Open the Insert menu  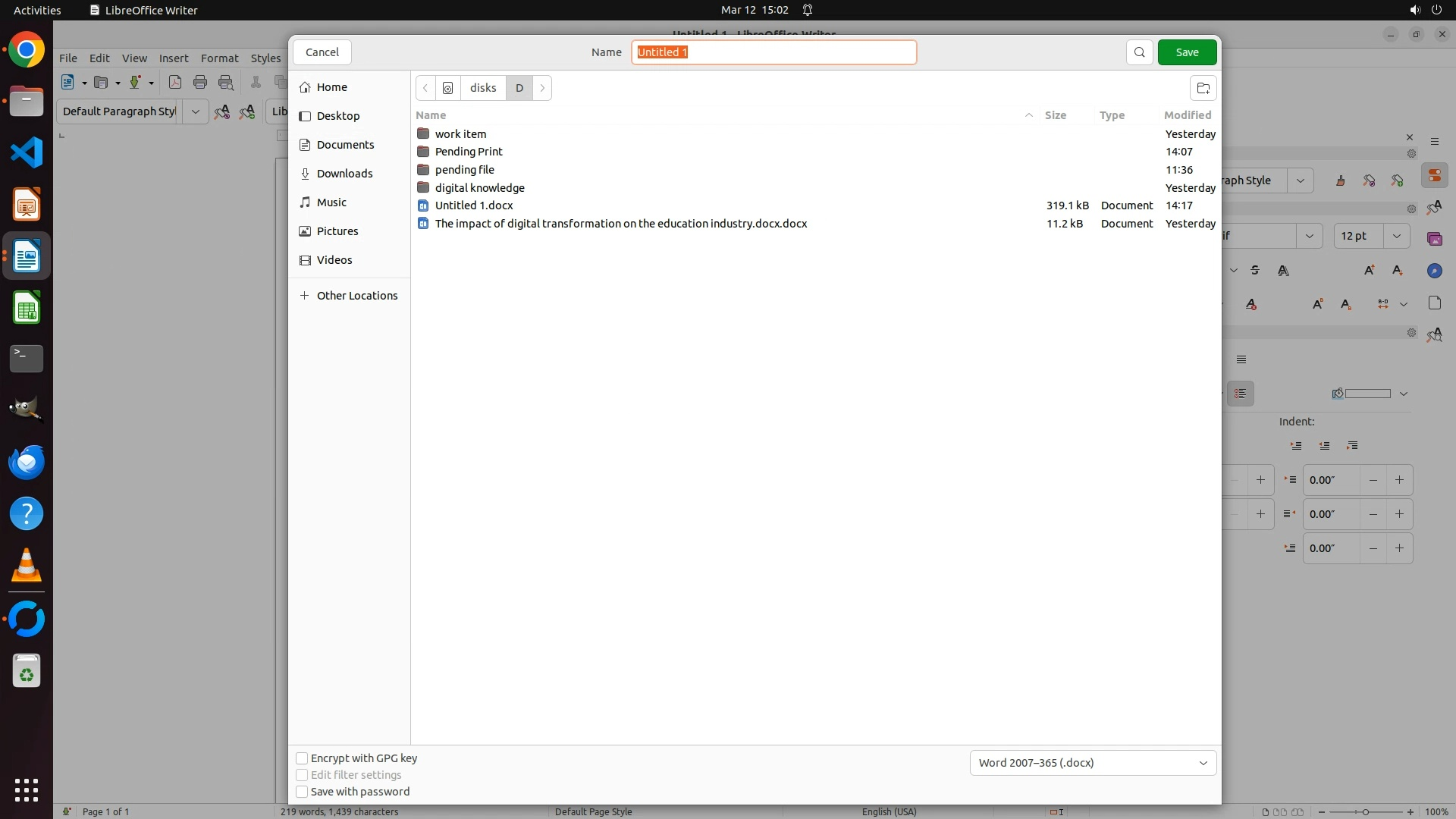[173, 58]
